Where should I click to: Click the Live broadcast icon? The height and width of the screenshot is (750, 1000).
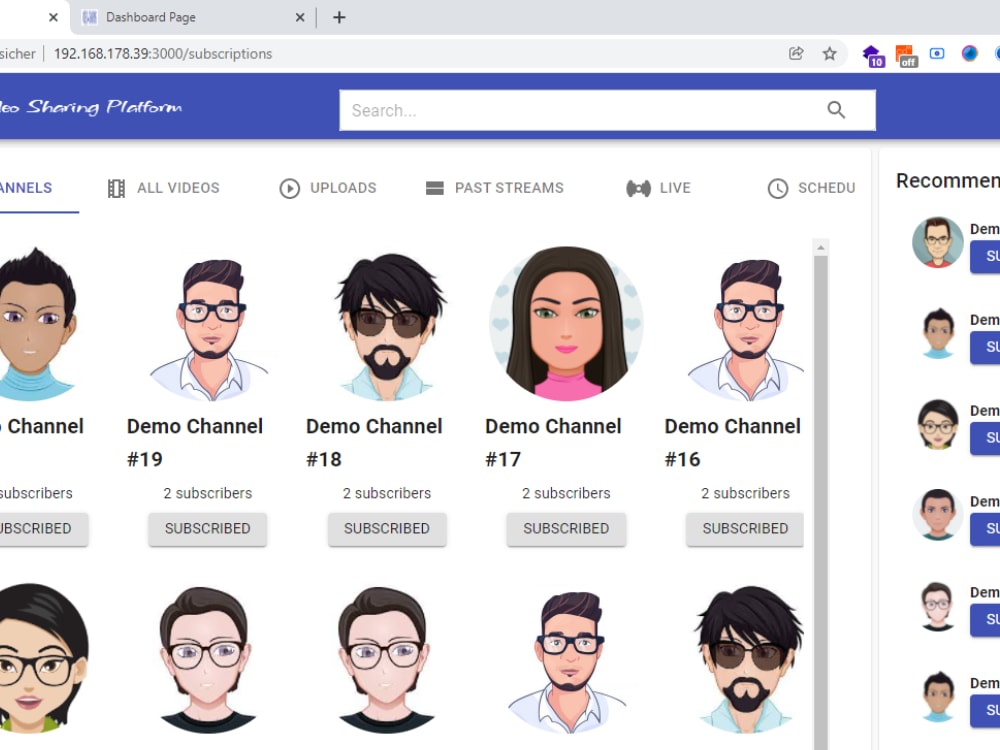point(638,188)
